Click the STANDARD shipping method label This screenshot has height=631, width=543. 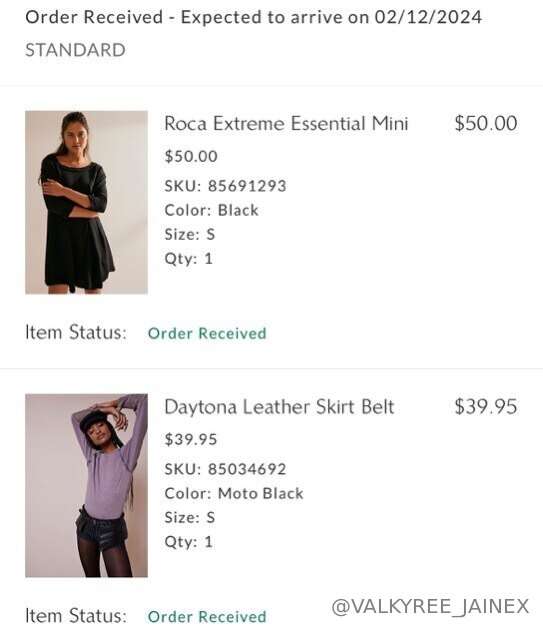[x=75, y=50]
